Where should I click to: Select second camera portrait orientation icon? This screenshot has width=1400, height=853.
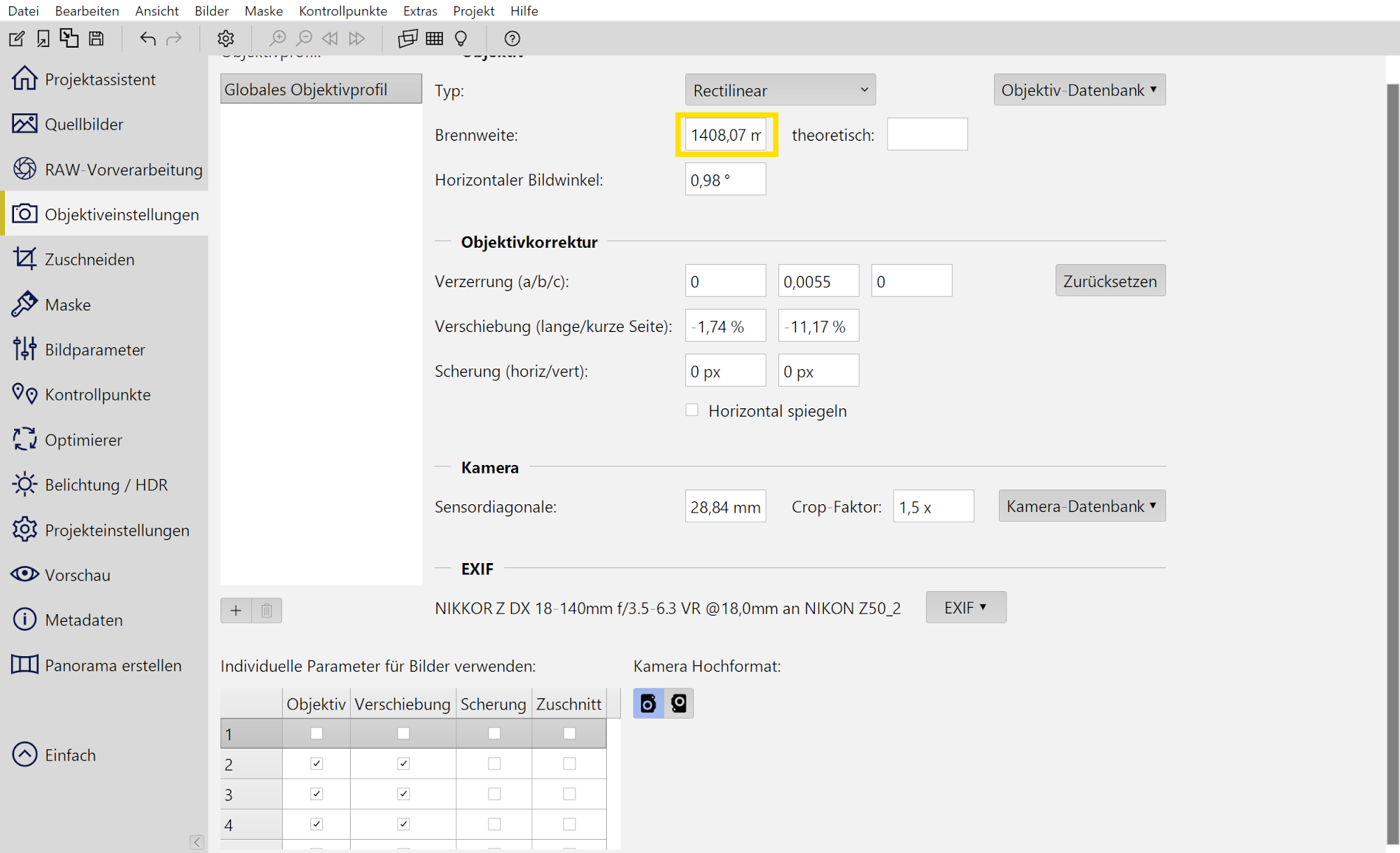pyautogui.click(x=678, y=703)
